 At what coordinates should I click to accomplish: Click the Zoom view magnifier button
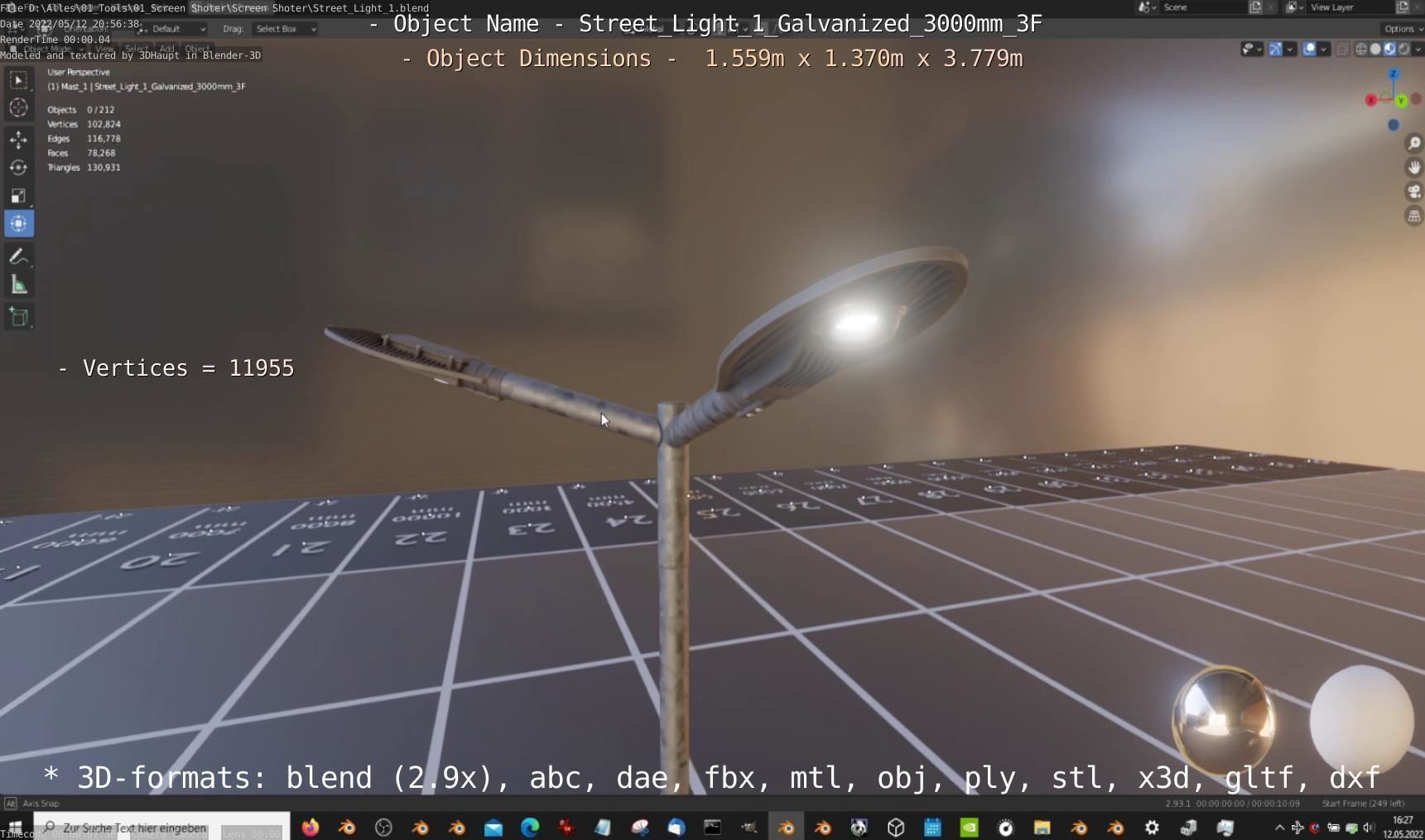click(x=1414, y=143)
